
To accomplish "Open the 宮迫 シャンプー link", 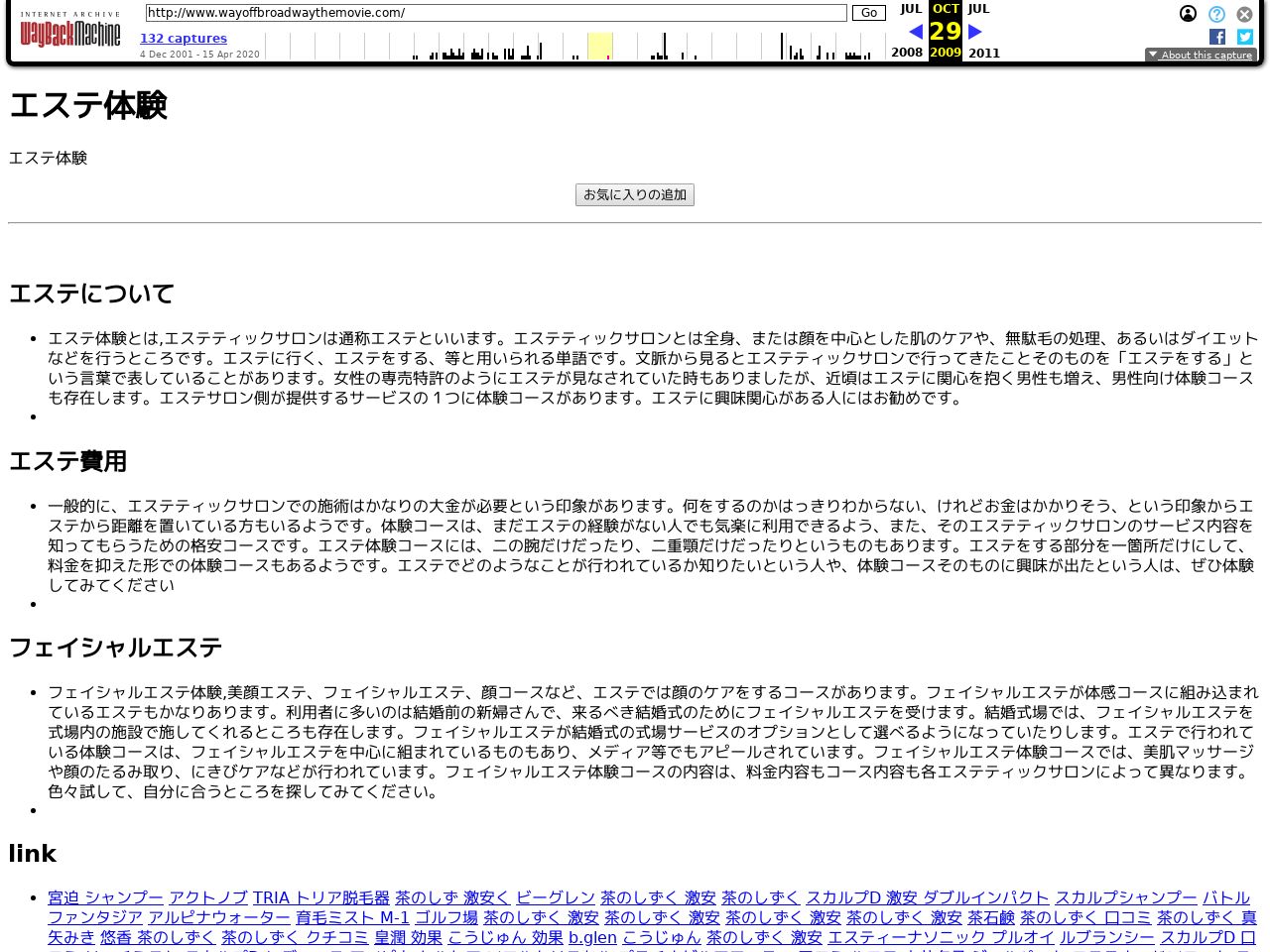I will click(105, 897).
